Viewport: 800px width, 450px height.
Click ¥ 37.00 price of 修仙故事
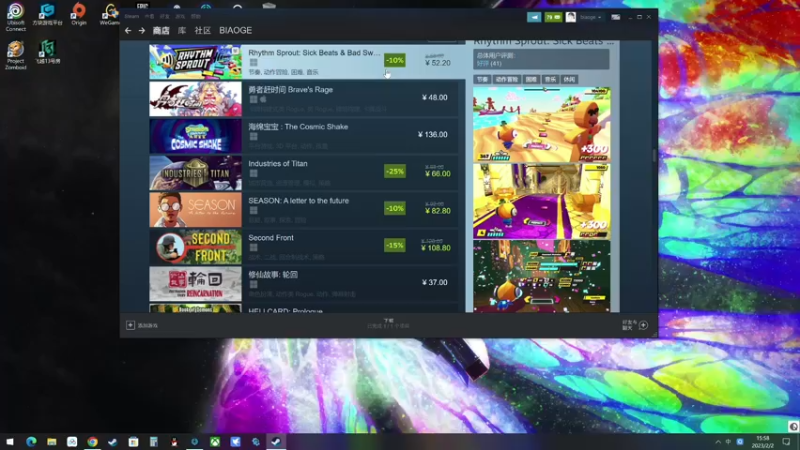point(435,282)
